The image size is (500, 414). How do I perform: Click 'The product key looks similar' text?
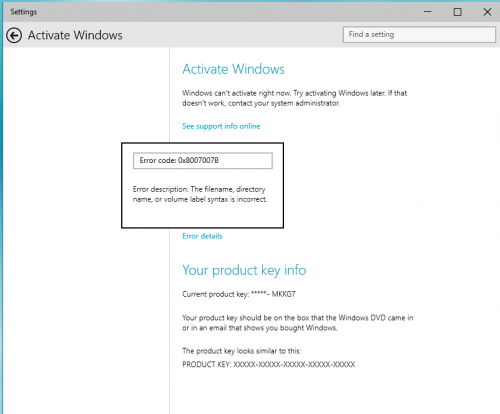pyautogui.click(x=241, y=351)
